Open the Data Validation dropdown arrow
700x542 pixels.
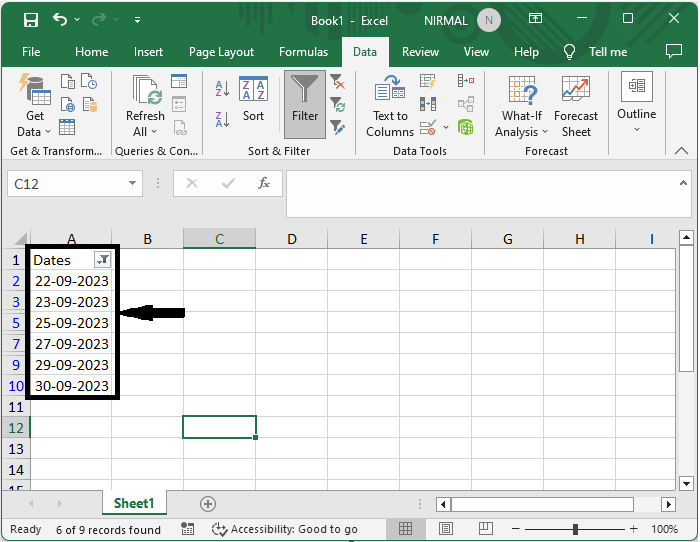446,128
